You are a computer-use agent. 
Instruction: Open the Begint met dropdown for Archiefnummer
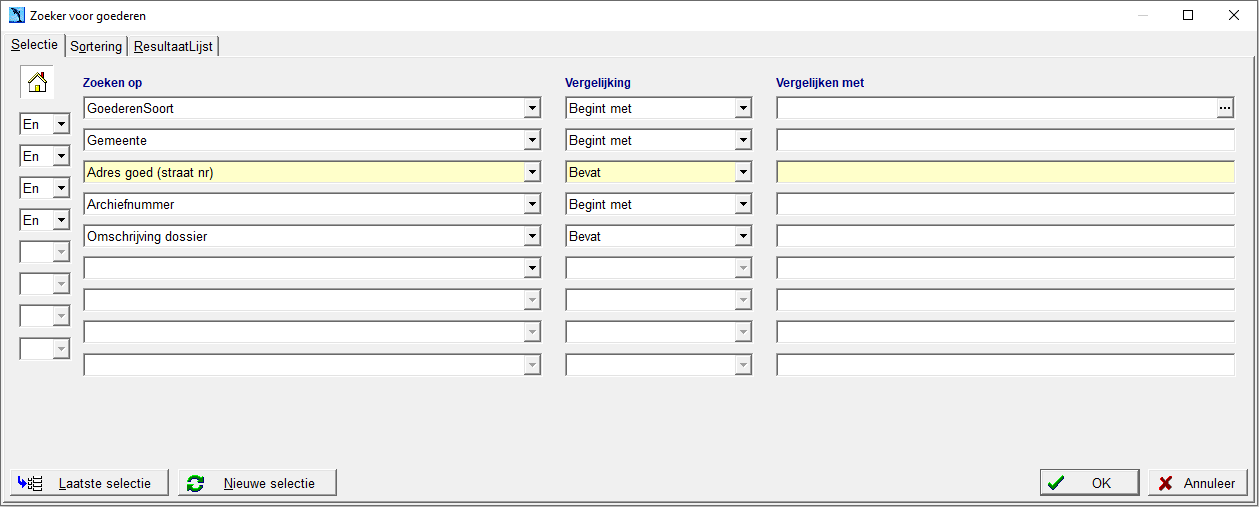coord(742,204)
